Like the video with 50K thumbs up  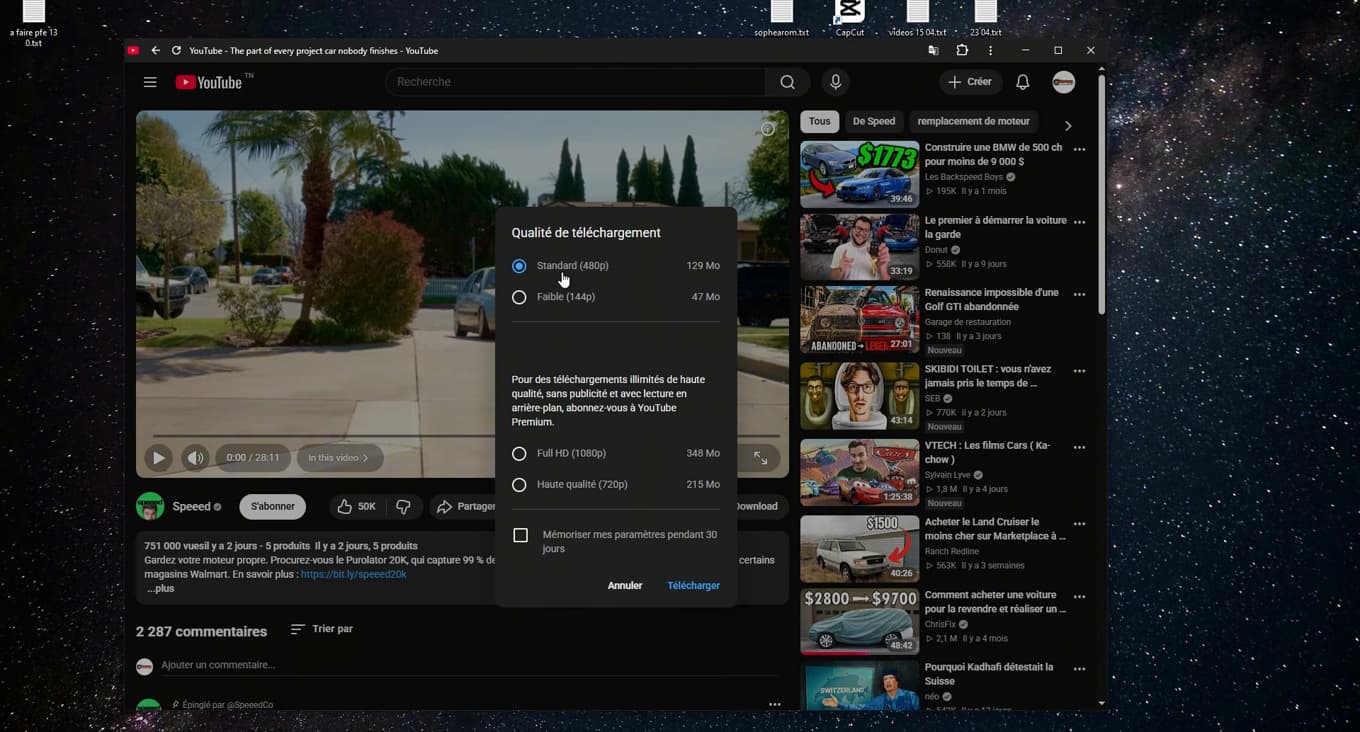point(356,507)
